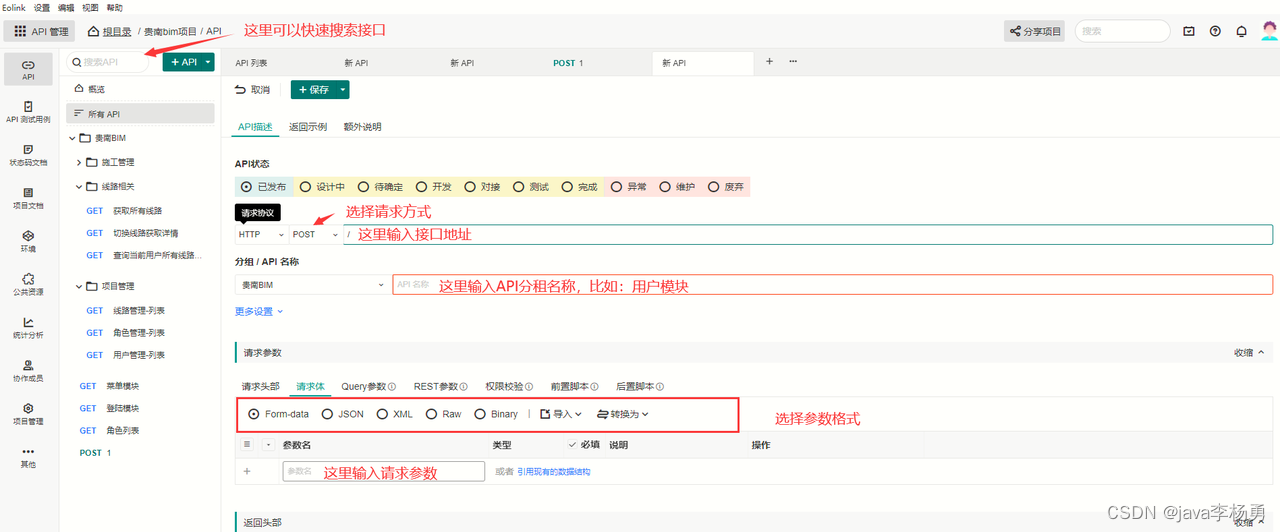This screenshot has height=532, width=1280.
Task: Collapse the 项目管理 tree folder
Action: point(80,286)
